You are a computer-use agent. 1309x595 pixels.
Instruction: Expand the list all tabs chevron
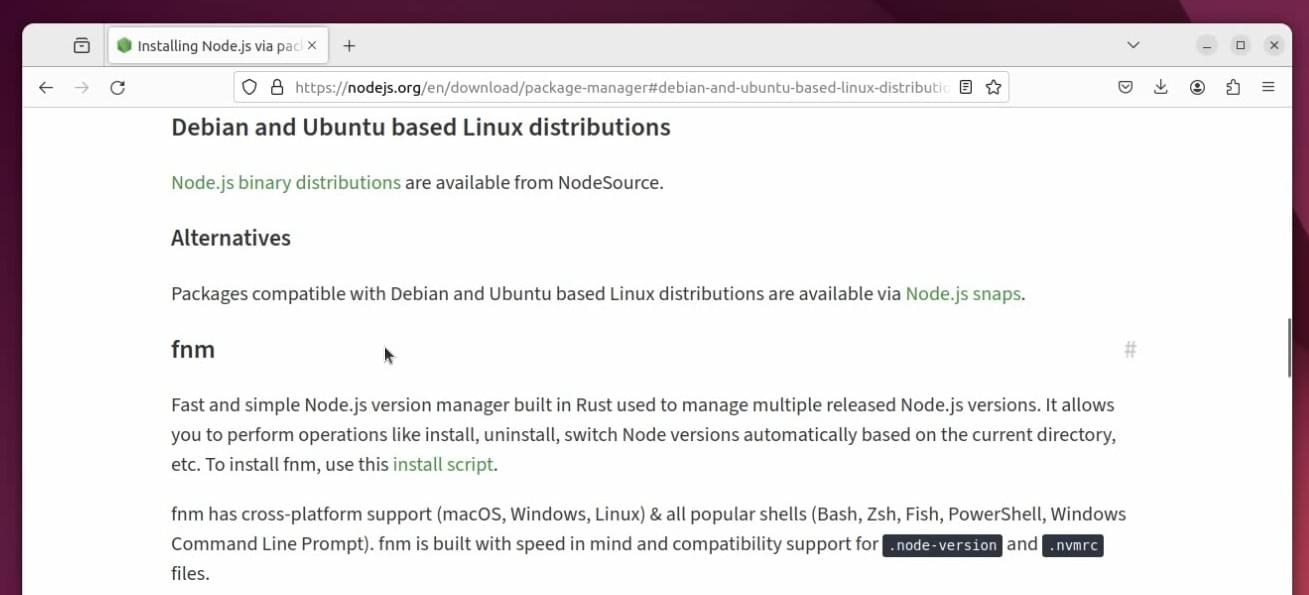(1133, 46)
